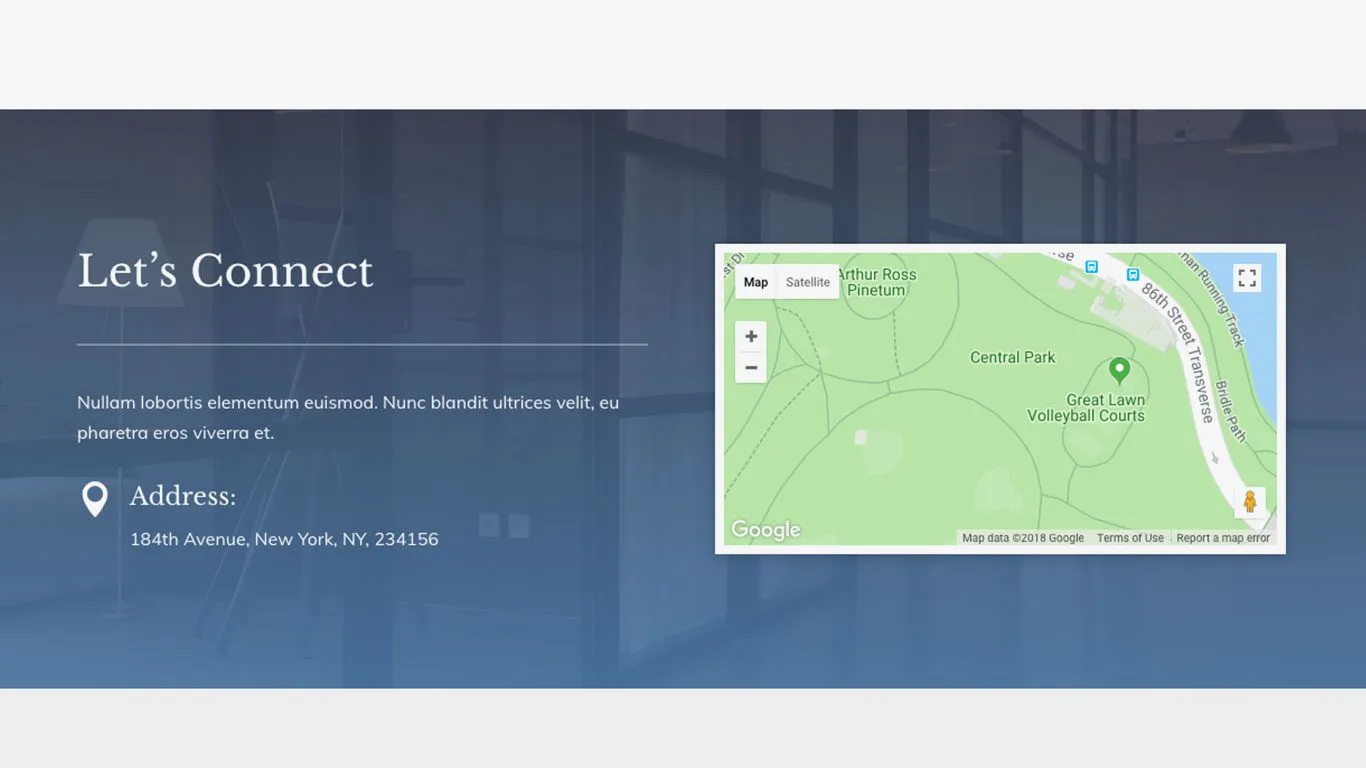Open the Terms of Use link

click(1130, 538)
